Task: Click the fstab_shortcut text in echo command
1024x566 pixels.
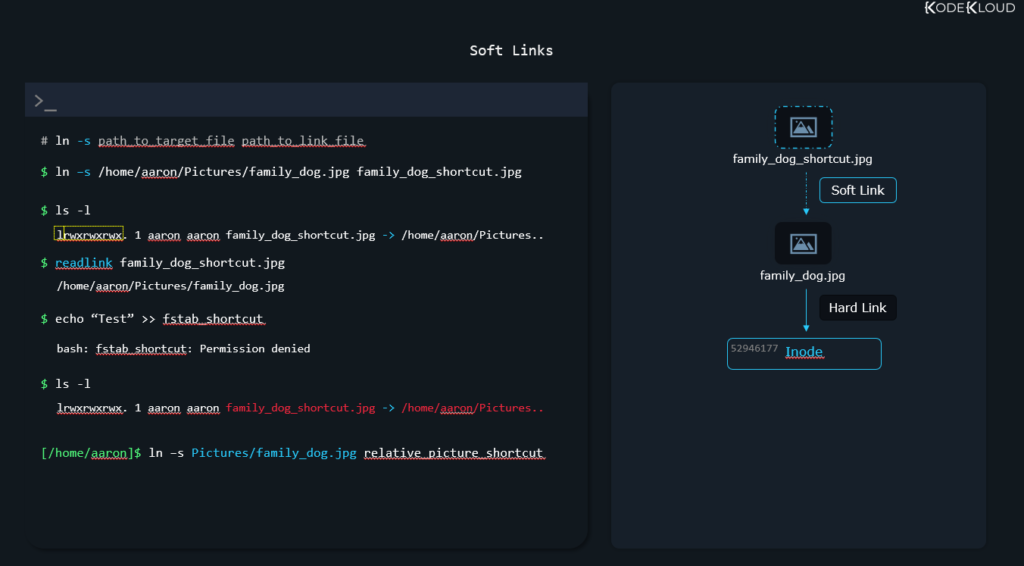Action: (214, 319)
